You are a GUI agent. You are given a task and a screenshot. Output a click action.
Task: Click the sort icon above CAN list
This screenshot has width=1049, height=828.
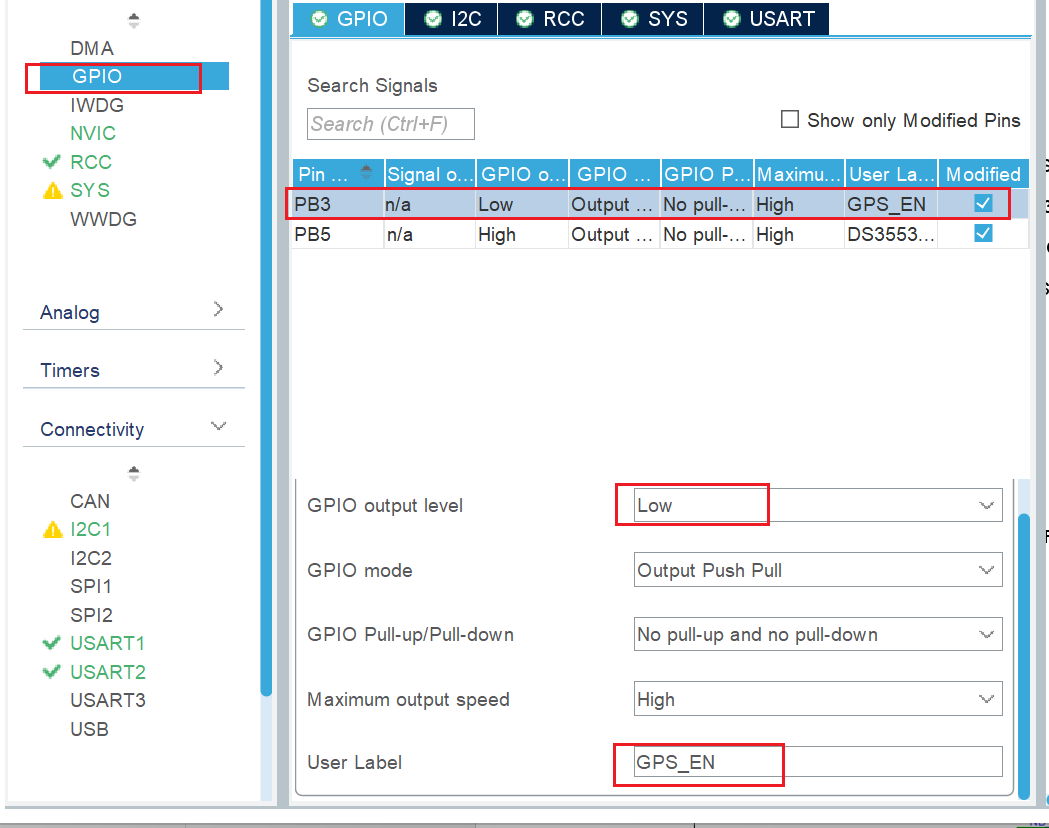point(134,473)
